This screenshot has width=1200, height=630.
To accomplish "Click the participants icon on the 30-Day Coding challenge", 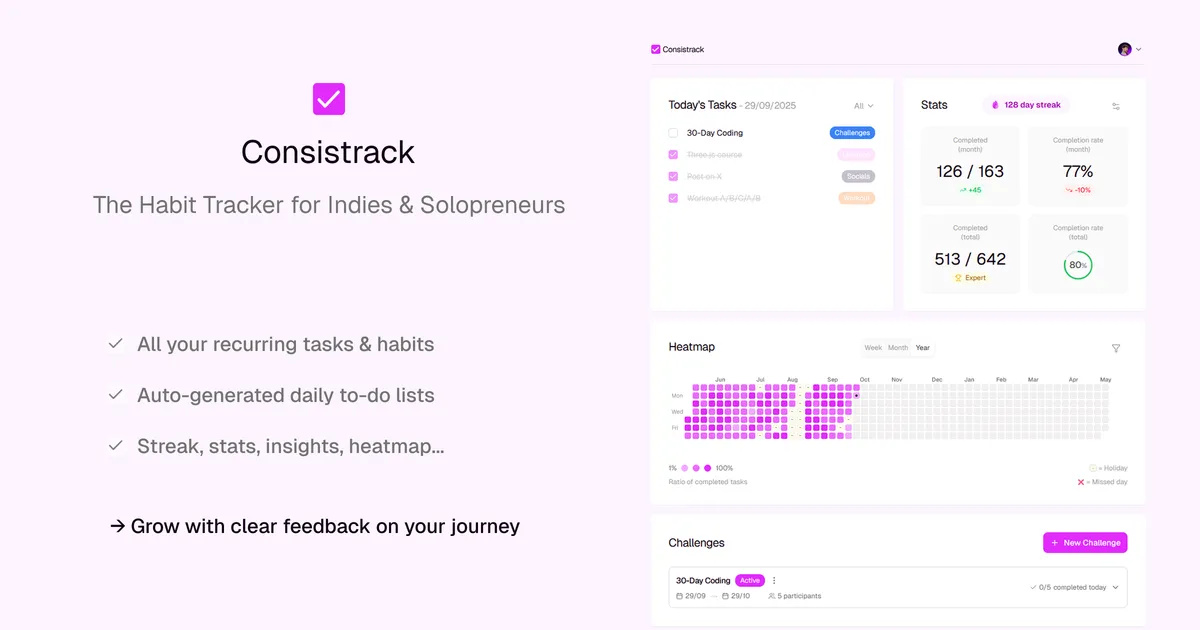I will (x=771, y=595).
